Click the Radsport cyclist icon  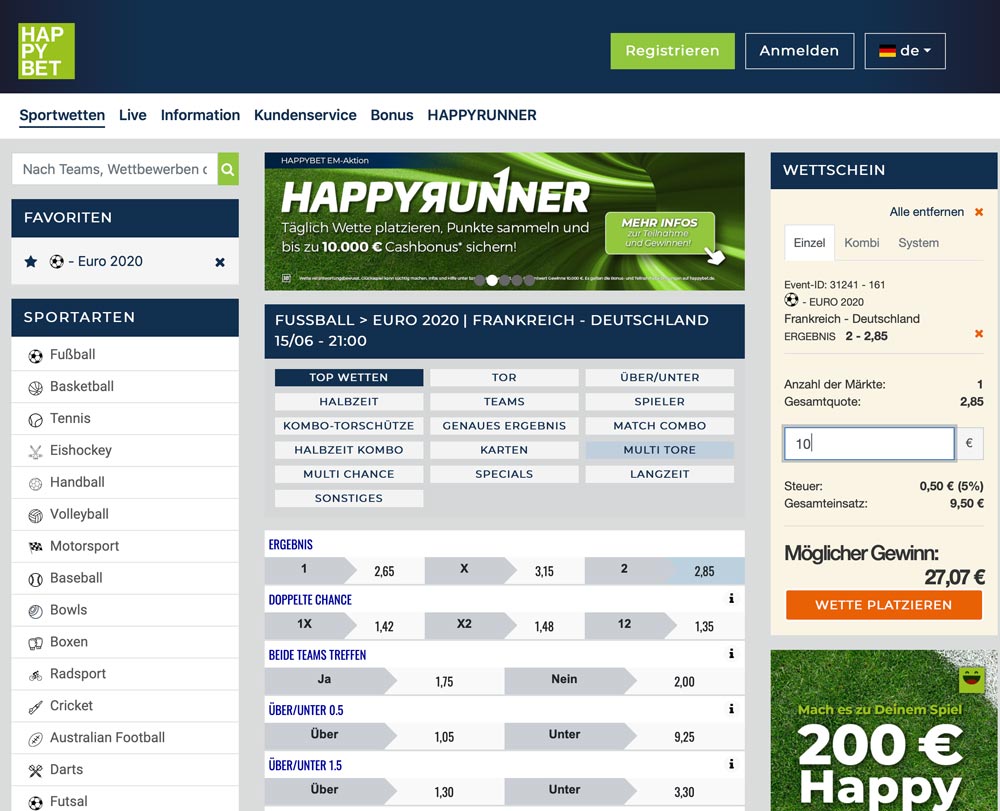pyautogui.click(x=36, y=675)
